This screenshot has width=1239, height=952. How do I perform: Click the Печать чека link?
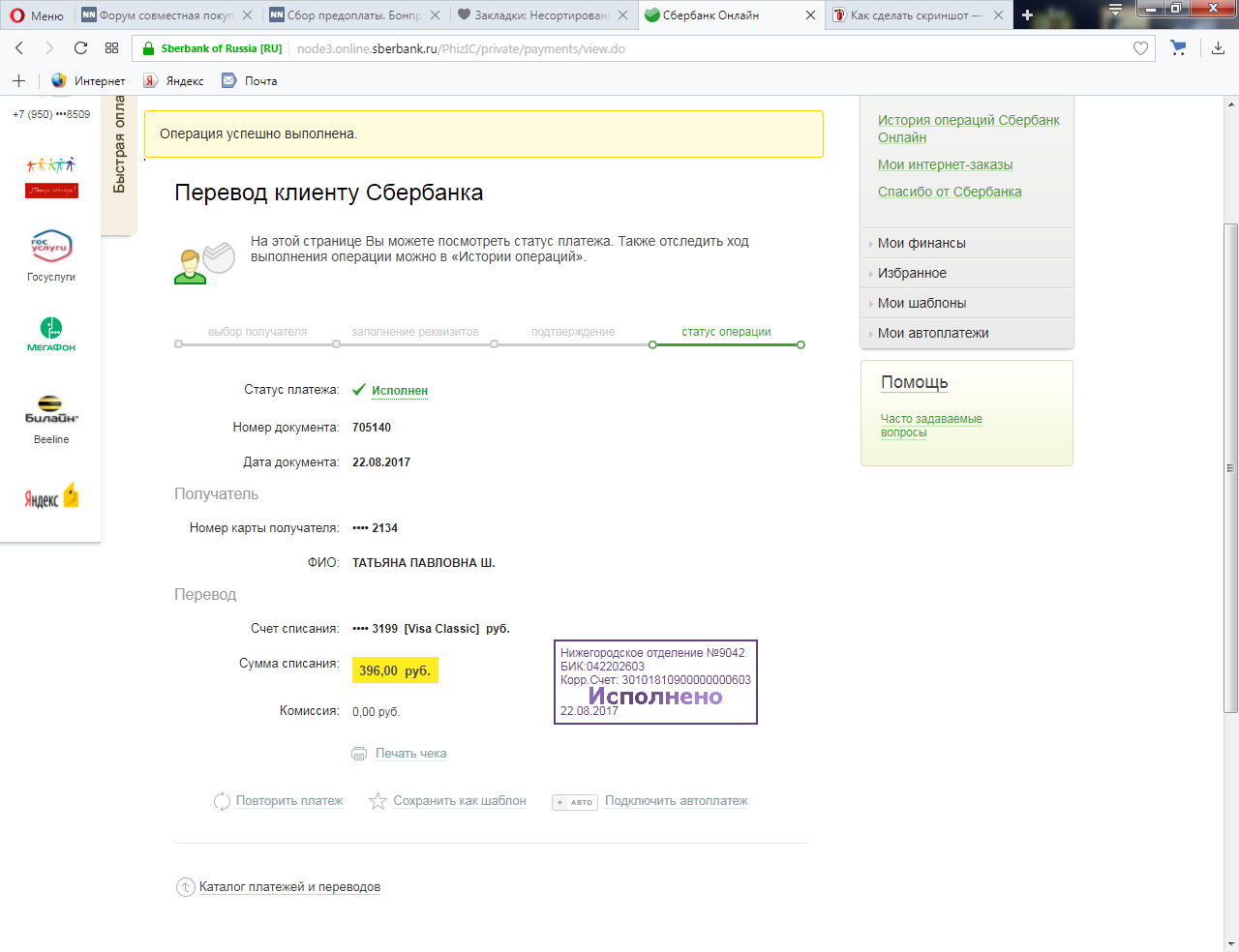pos(411,754)
